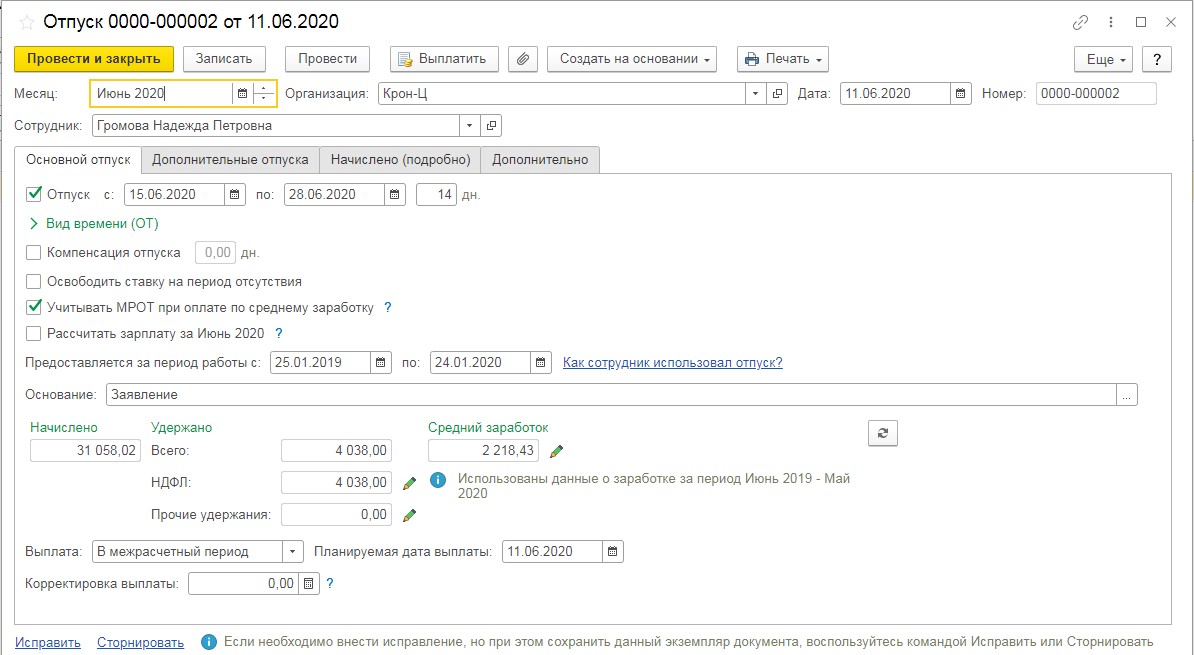
Task: Enable Компенсация отпуска checkbox
Action: (x=34, y=253)
